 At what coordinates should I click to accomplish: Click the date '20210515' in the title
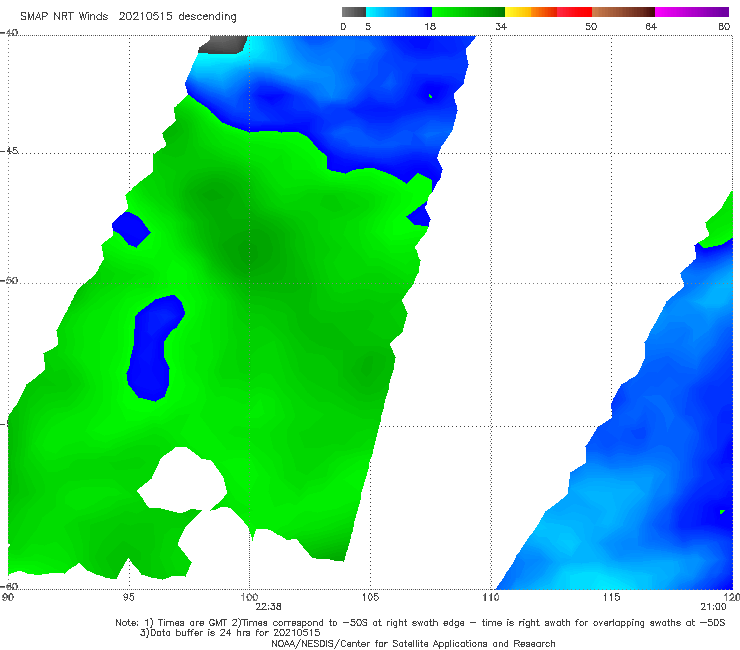click(x=146, y=16)
